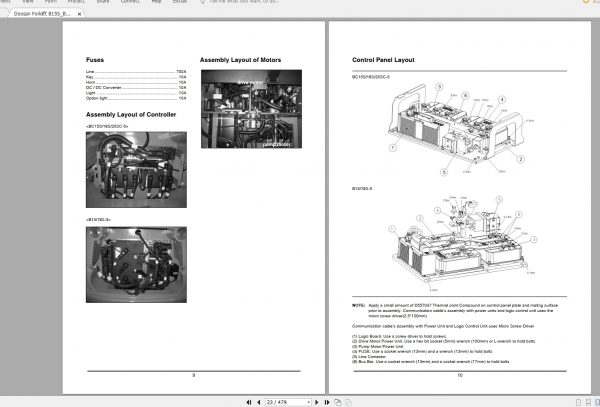The height and width of the screenshot is (407, 600).
Task: Click the lightbulb icon beside Tell me
Action: (203, 2)
